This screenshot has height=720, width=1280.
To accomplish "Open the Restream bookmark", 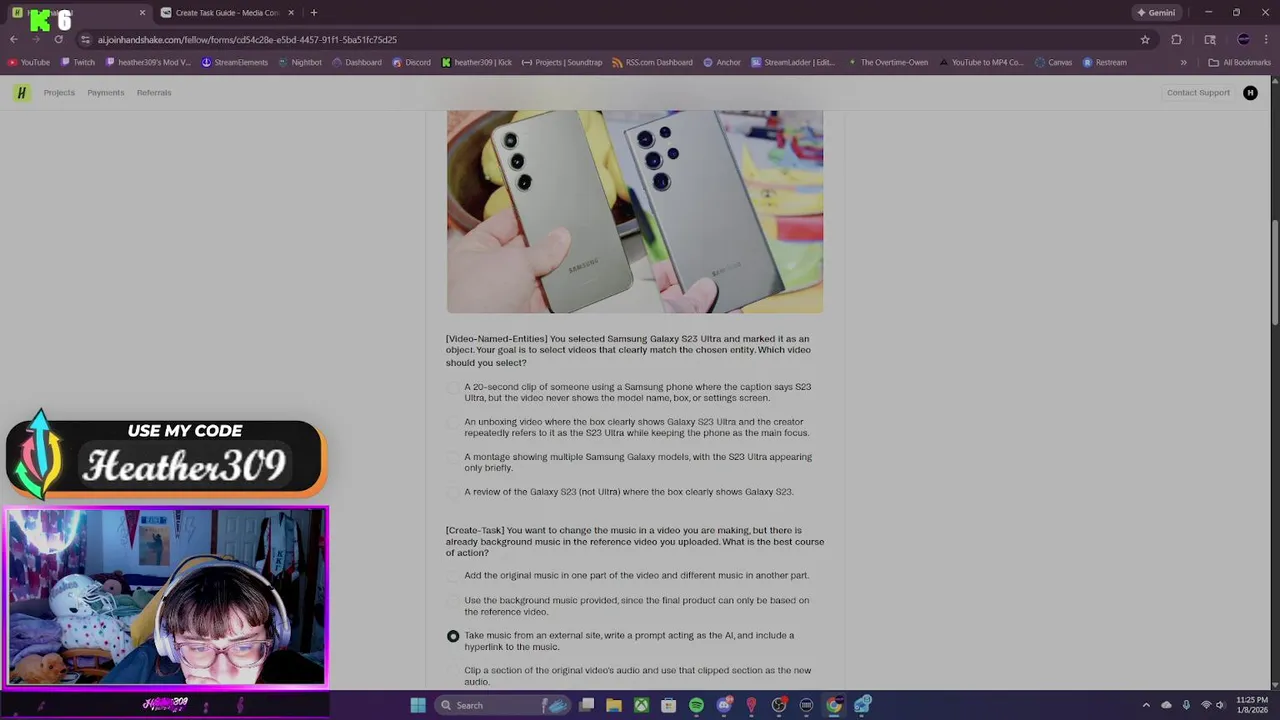I will tap(1104, 62).
